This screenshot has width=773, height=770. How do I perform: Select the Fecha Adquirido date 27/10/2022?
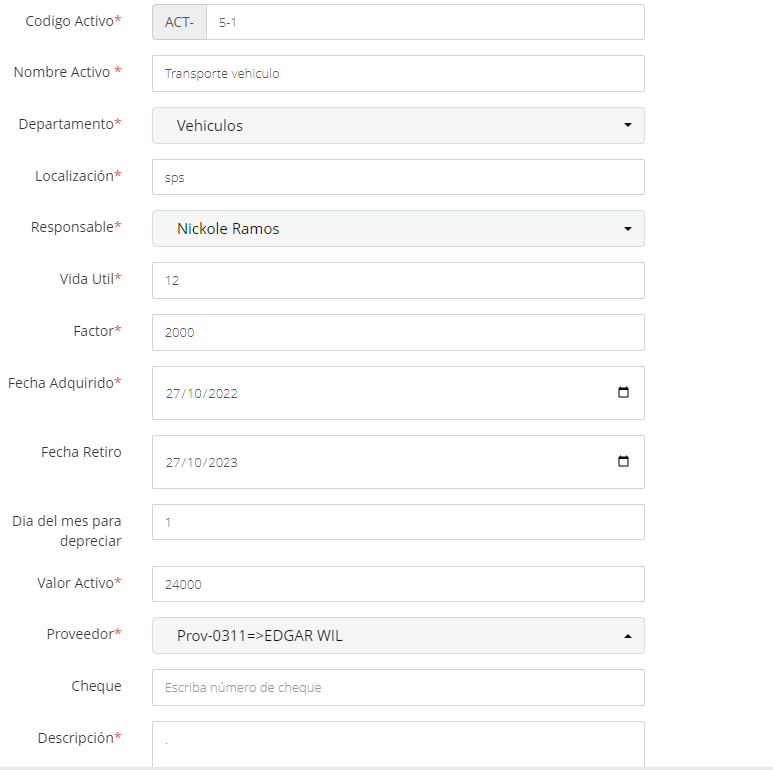(202, 393)
